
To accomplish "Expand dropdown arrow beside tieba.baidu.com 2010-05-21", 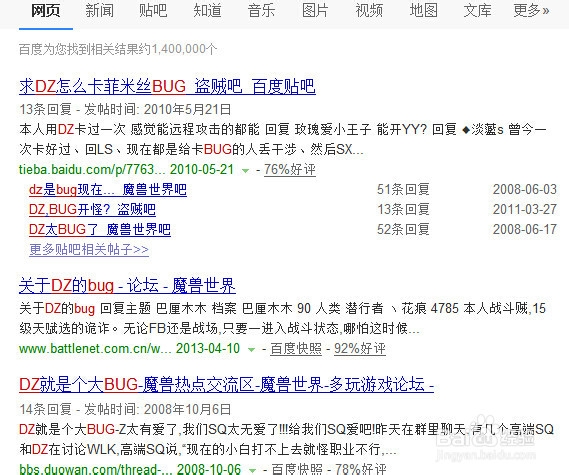I will (x=246, y=170).
